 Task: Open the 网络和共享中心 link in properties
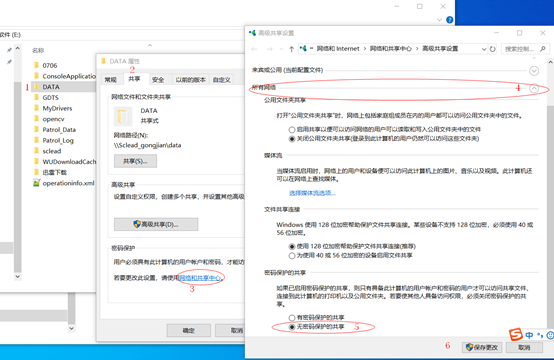pyautogui.click(x=200, y=278)
